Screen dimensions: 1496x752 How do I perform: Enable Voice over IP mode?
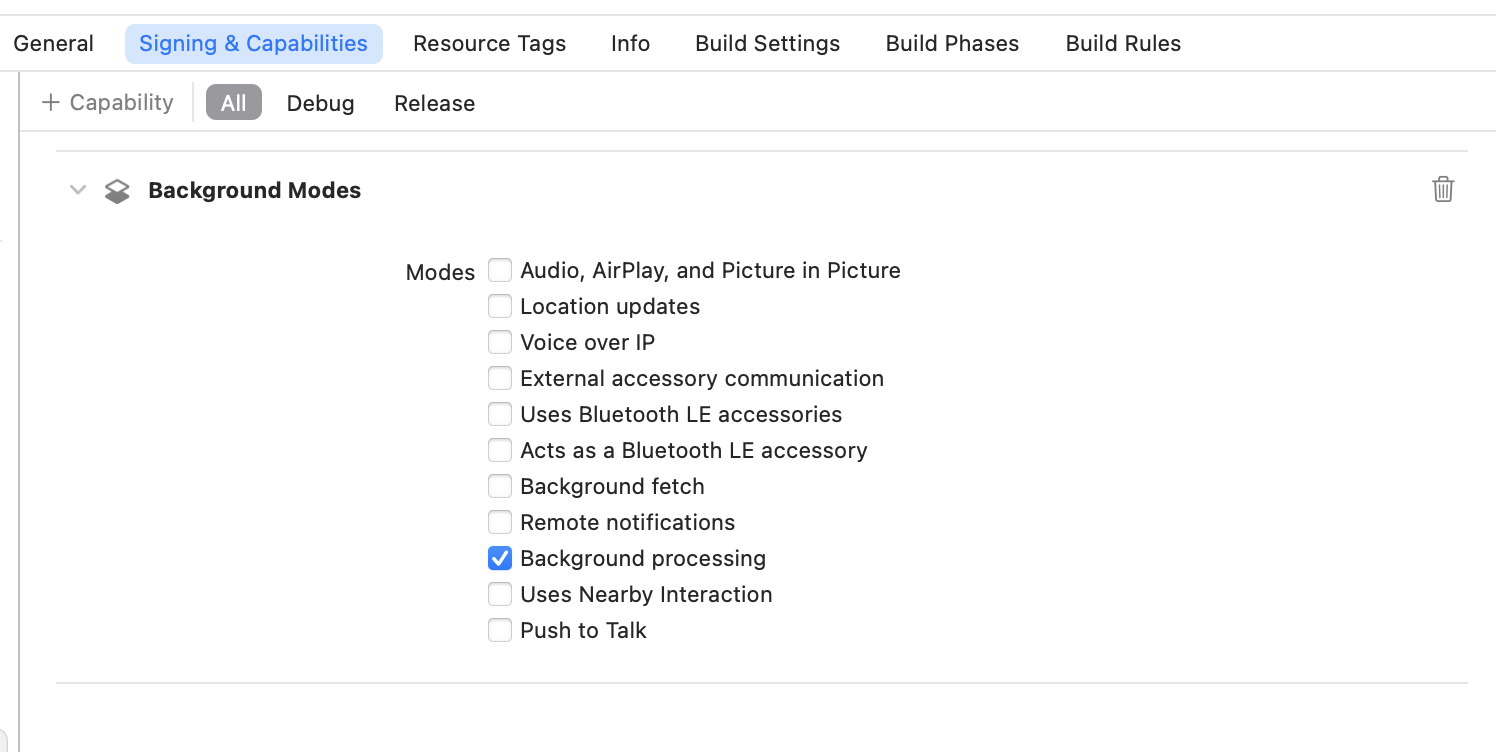500,342
